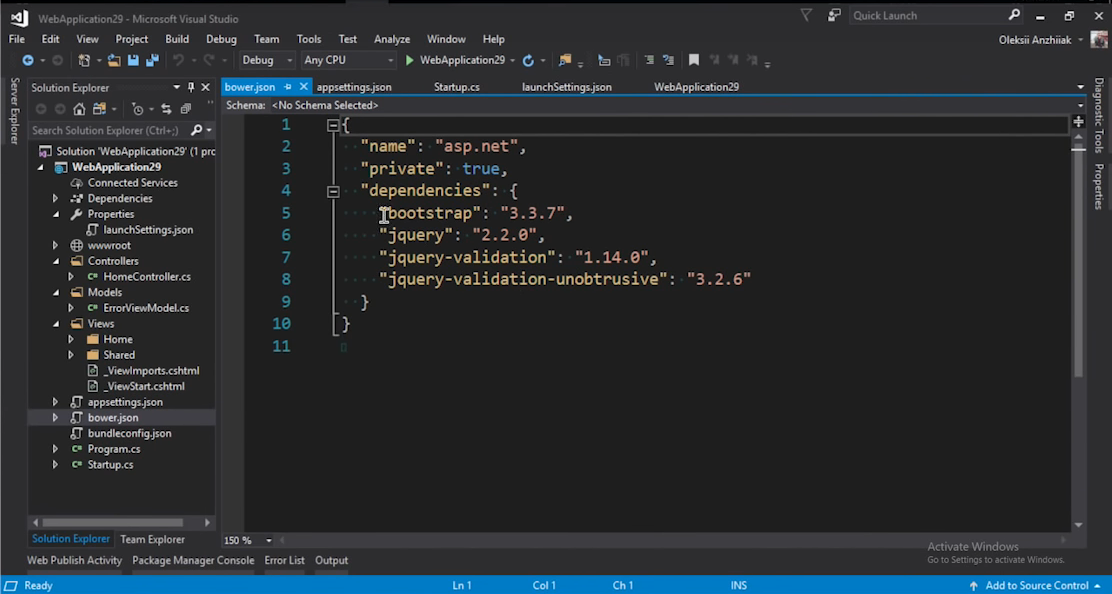The image size is (1112, 594).
Task: Expand the wwwroot folder node
Action: [55, 245]
